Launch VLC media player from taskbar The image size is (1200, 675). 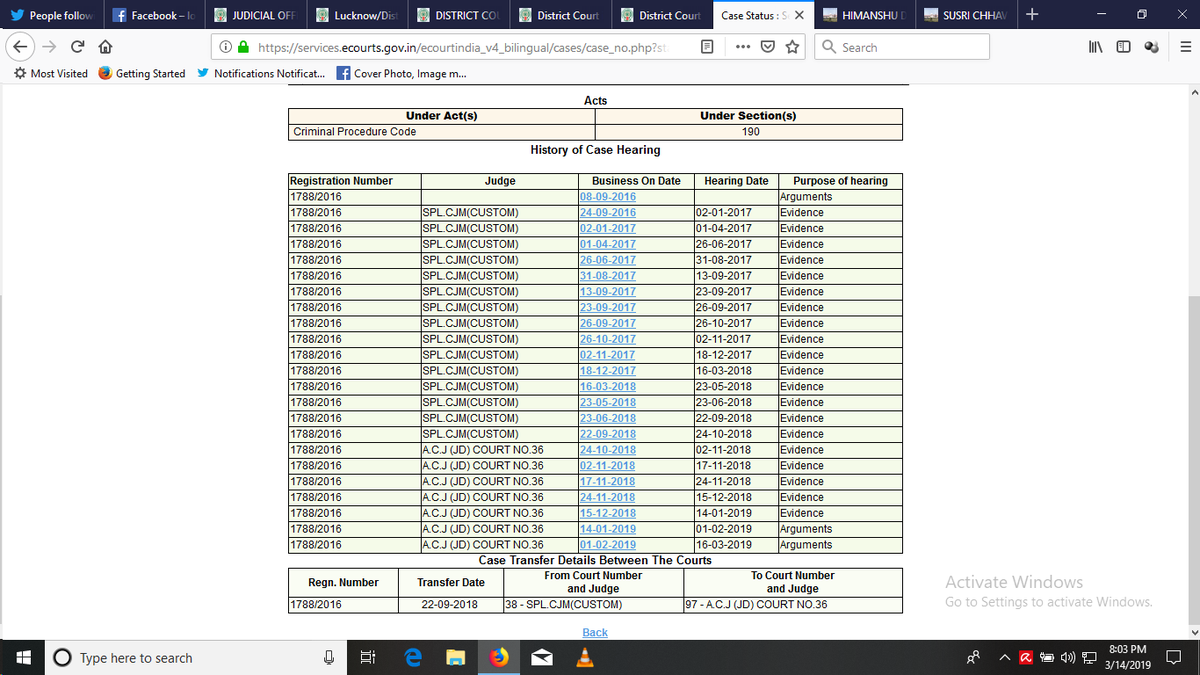click(x=584, y=658)
